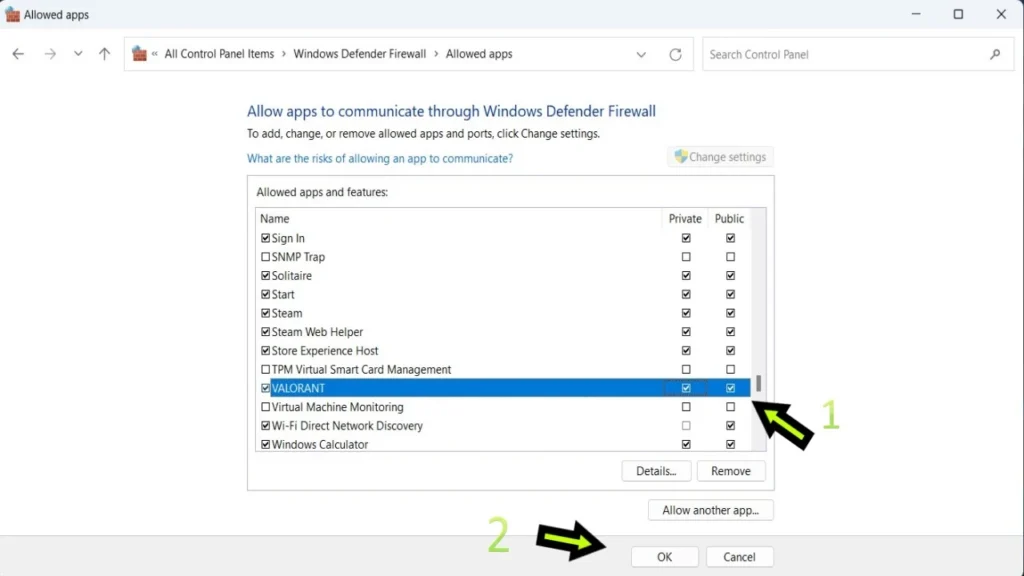Confirm with the OK button
The width and height of the screenshot is (1024, 576).
click(x=664, y=557)
